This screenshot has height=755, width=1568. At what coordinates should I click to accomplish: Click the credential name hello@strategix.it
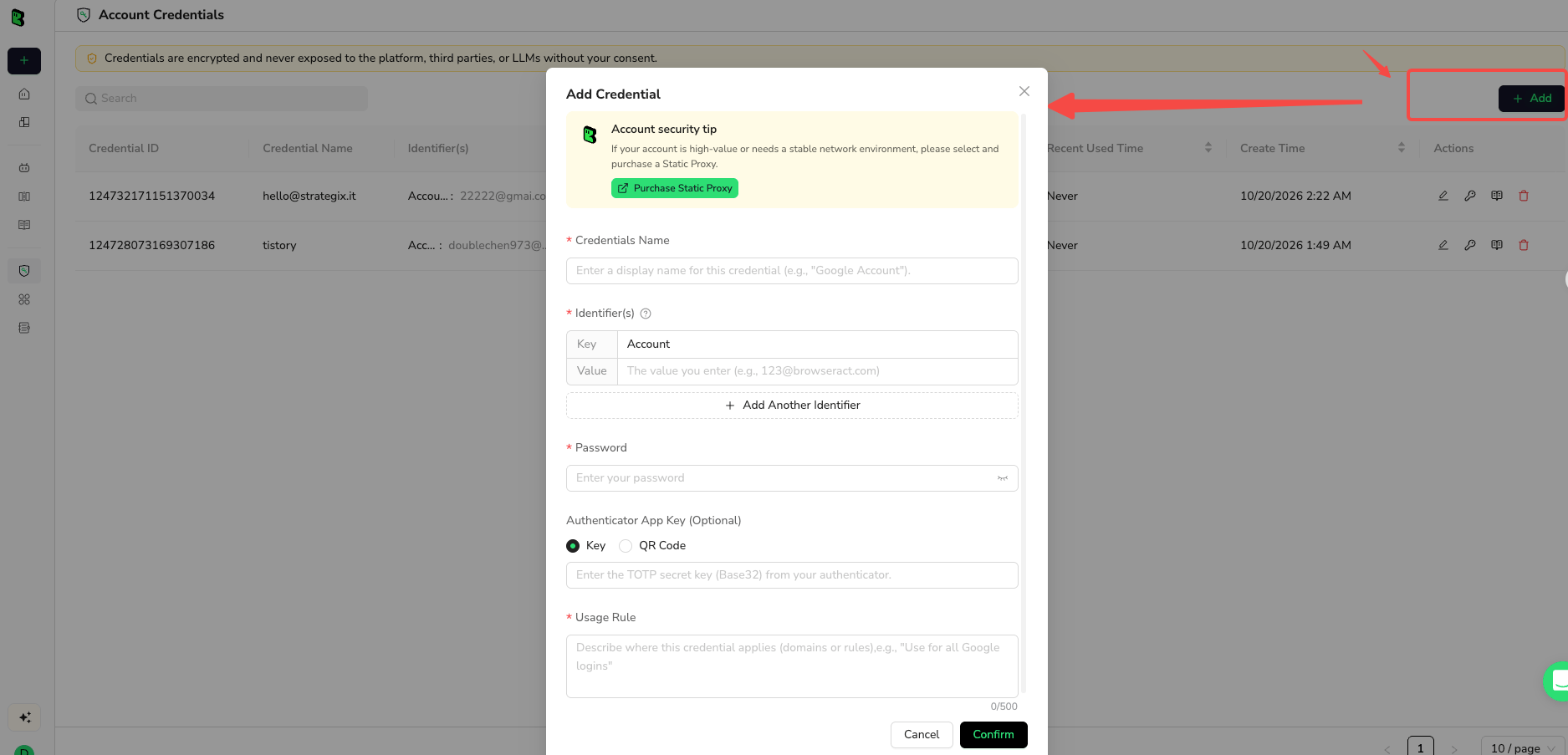click(x=309, y=196)
